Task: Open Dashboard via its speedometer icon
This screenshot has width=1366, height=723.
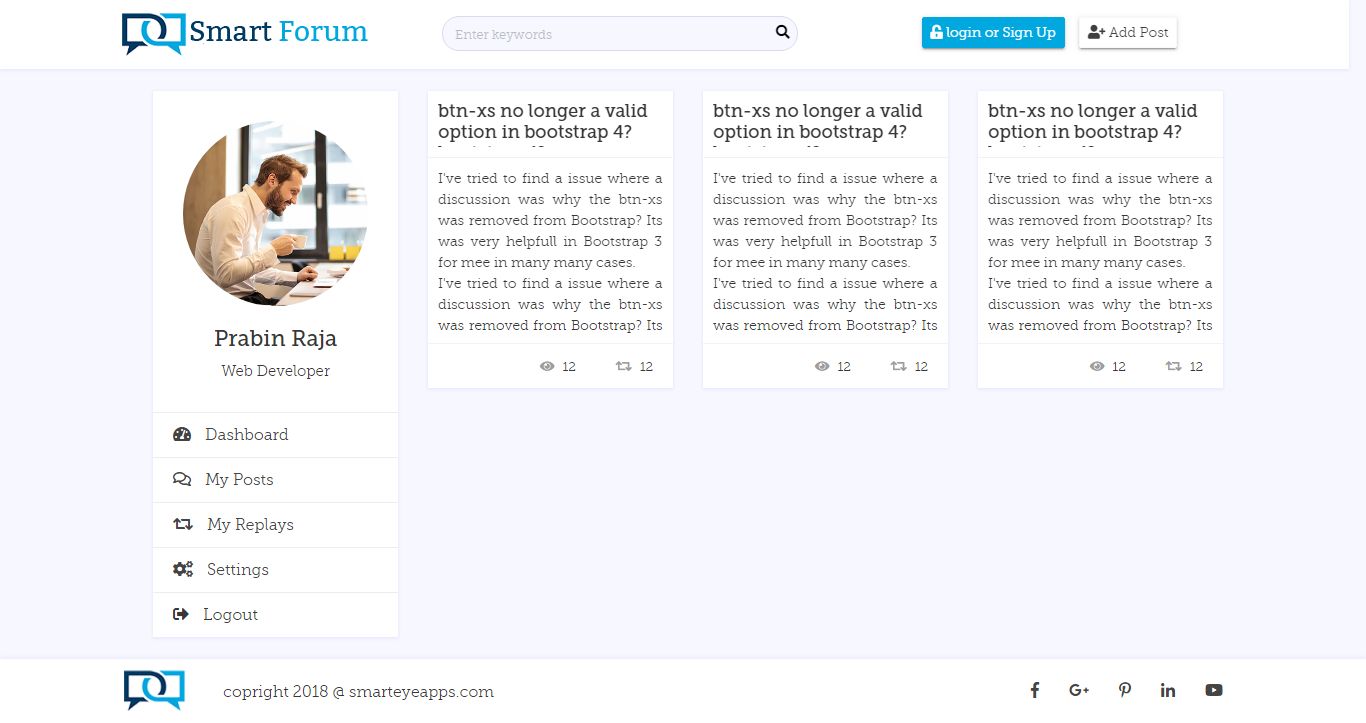Action: pos(182,434)
